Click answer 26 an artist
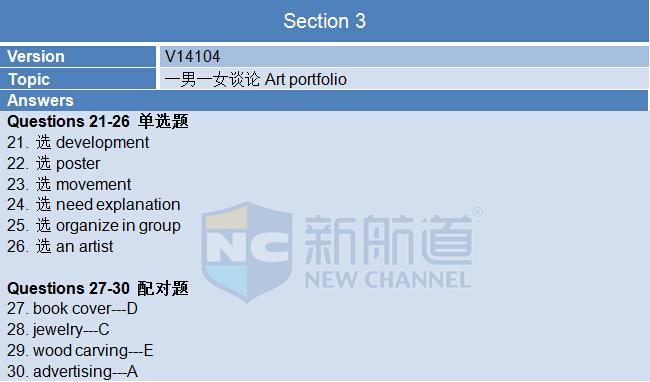650x382 pixels. (60, 247)
